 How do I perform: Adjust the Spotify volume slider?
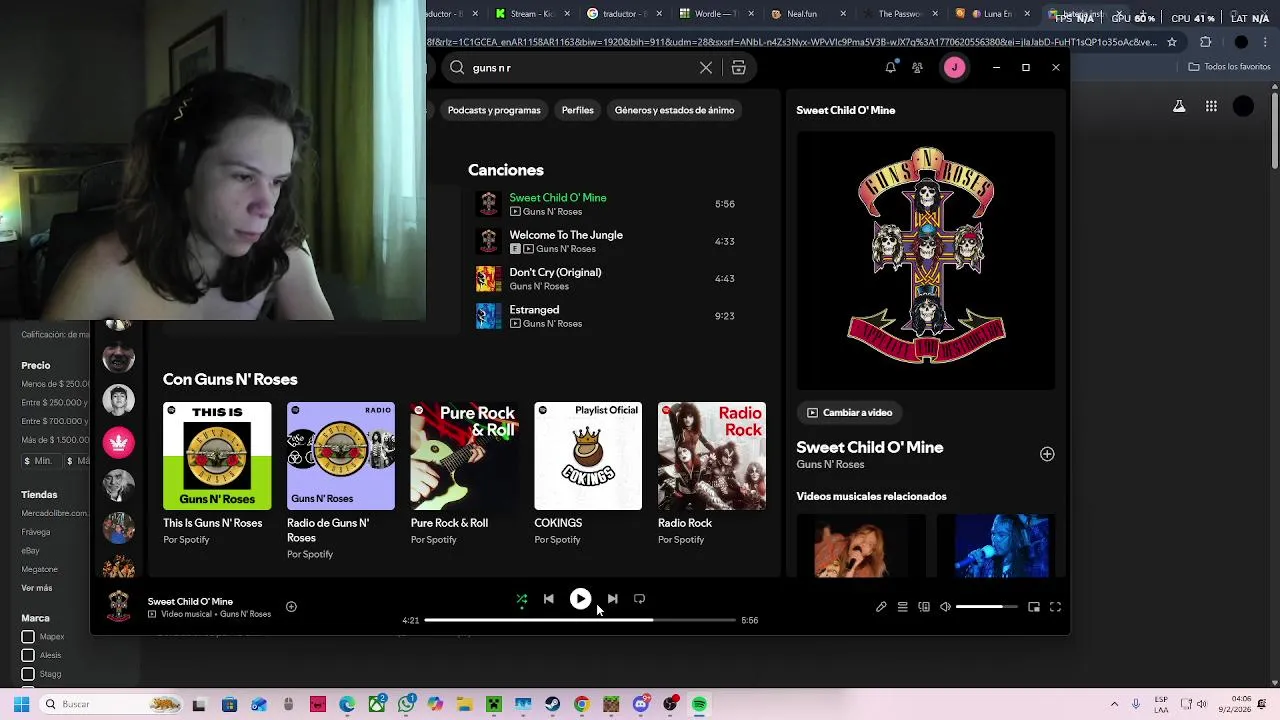[986, 607]
